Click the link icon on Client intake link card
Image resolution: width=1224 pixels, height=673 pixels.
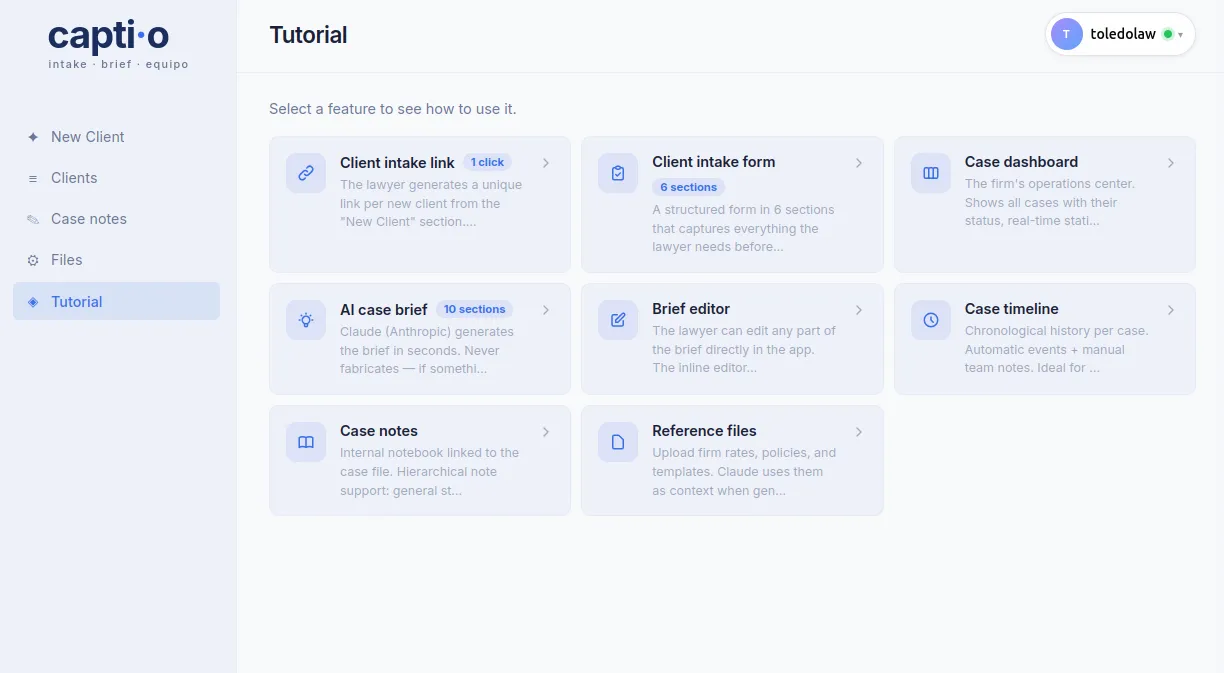click(306, 173)
